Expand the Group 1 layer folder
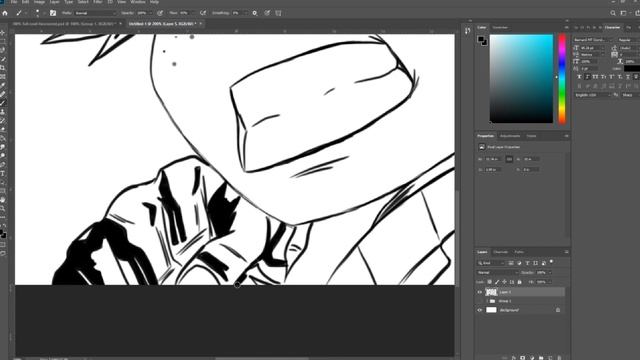This screenshot has width=640, height=360. coord(486,301)
